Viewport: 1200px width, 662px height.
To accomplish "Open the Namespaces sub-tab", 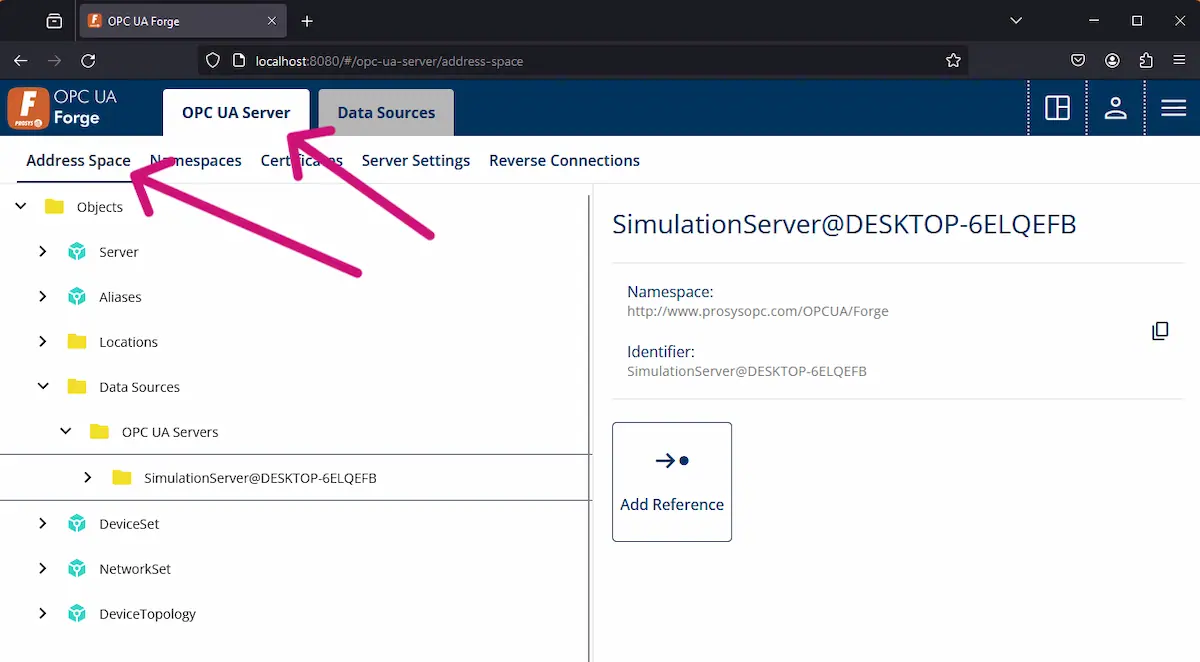I will pos(195,161).
